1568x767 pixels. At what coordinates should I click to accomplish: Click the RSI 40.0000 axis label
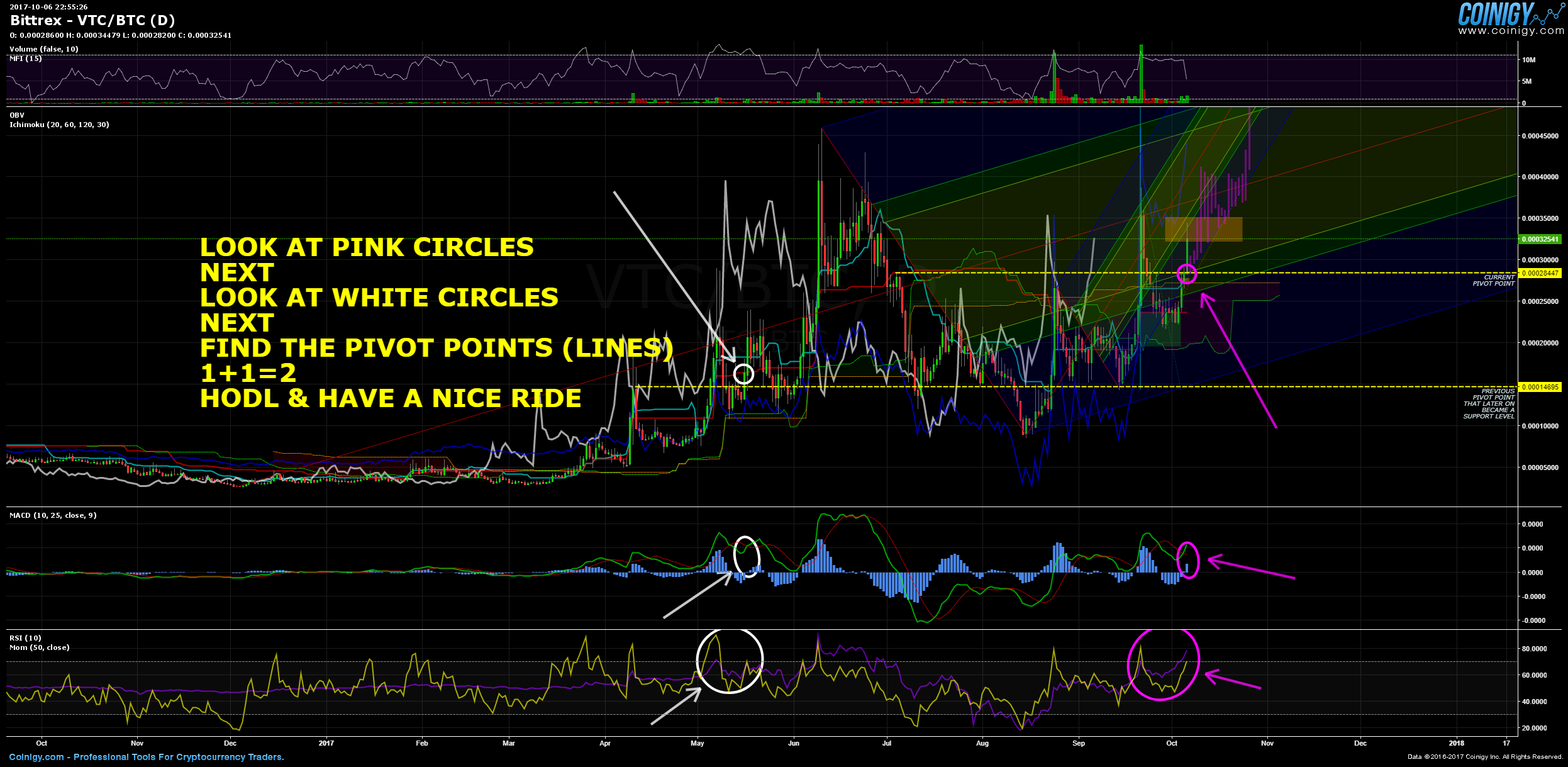point(1534,702)
